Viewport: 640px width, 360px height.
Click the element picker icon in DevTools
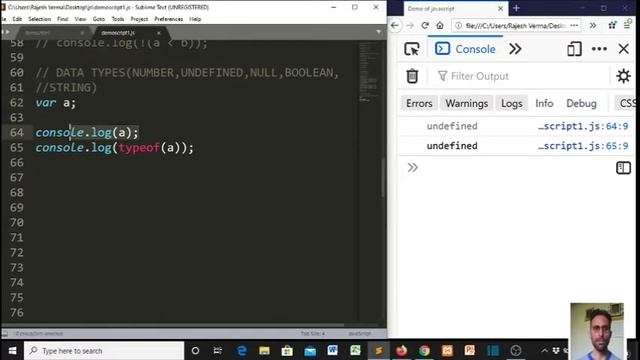(412, 49)
